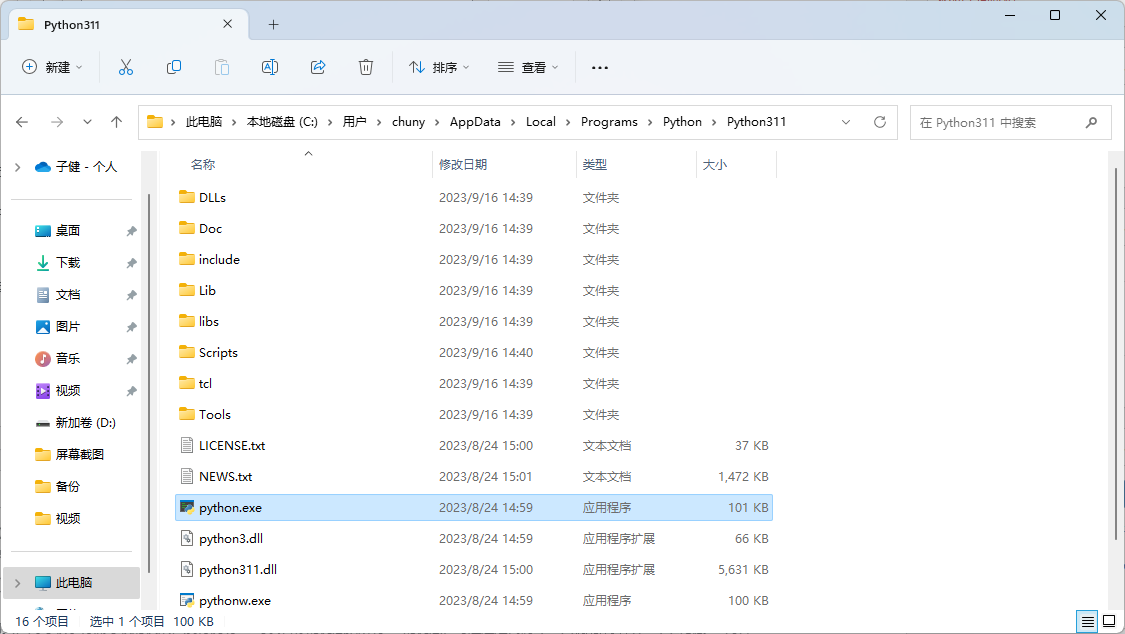Click the DLLs folder icon

point(187,197)
